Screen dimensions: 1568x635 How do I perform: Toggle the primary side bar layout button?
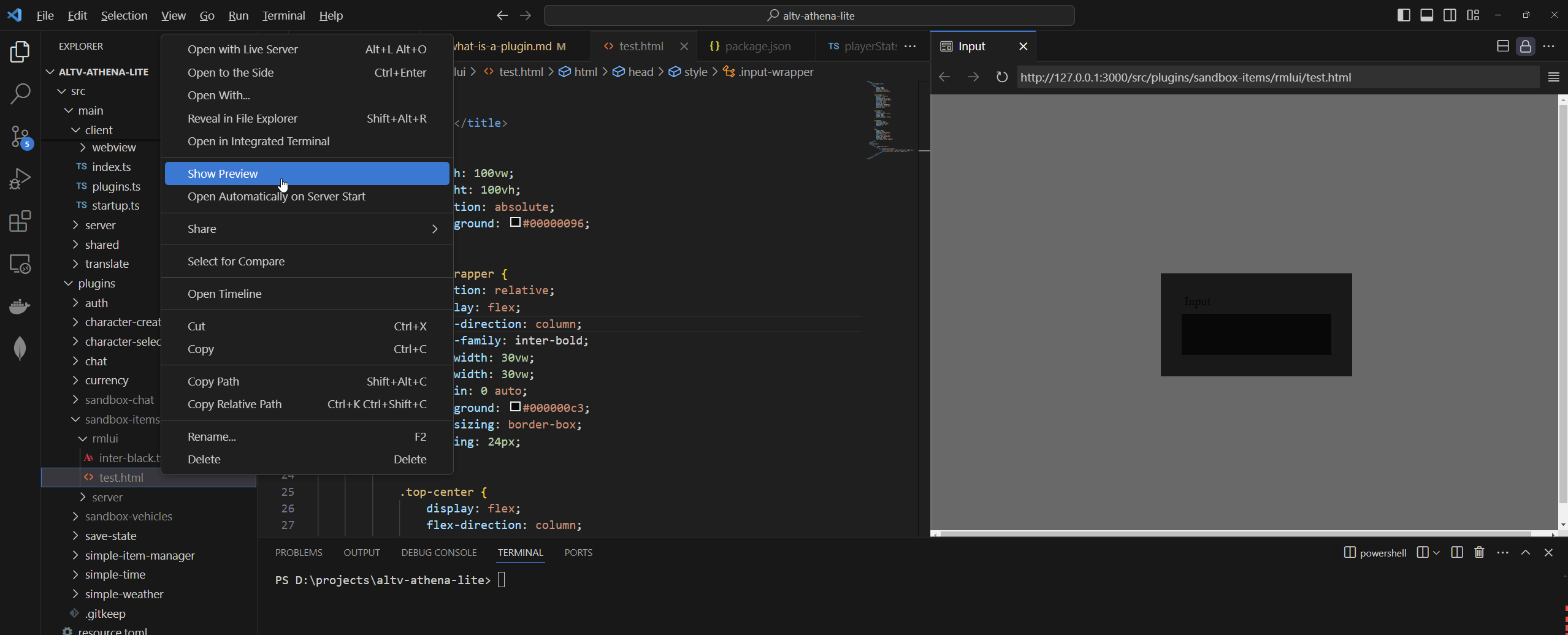point(1403,15)
